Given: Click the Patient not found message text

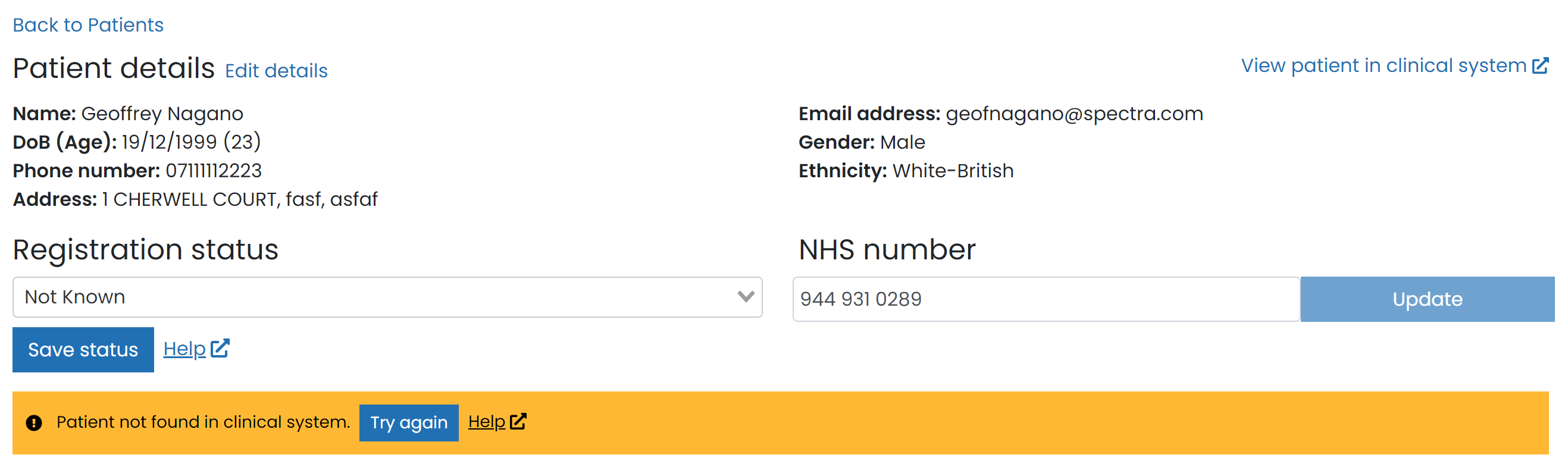Looking at the screenshot, I should coord(204,422).
